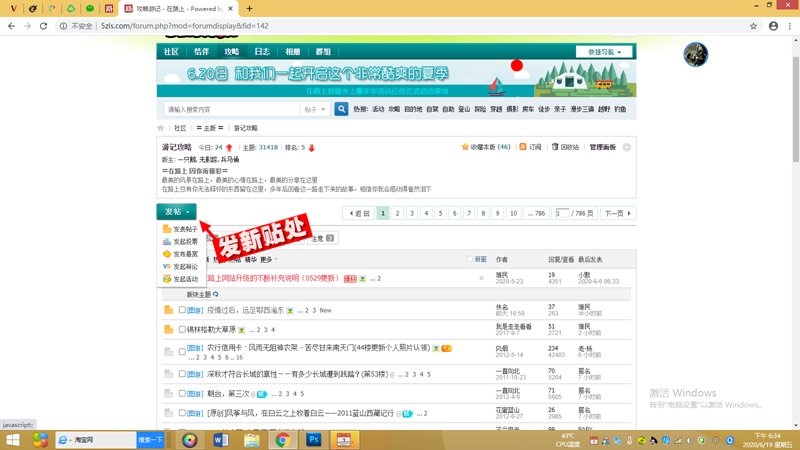The height and width of the screenshot is (450, 800).
Task: Click the refresh icon next to 版块主题
Action: pyautogui.click(x=215, y=294)
